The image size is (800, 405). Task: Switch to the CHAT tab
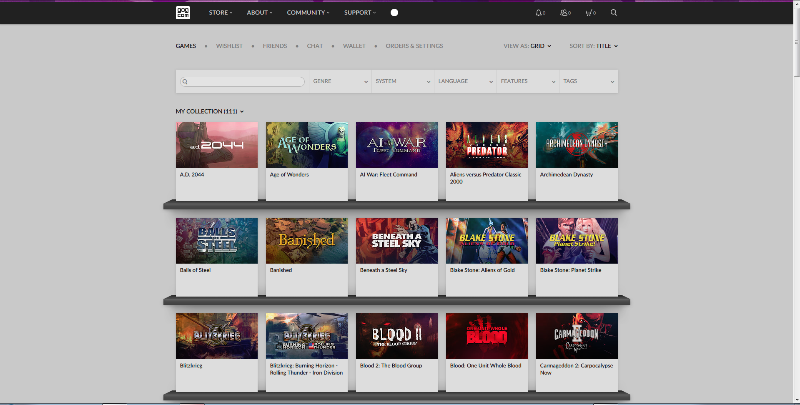[x=315, y=46]
